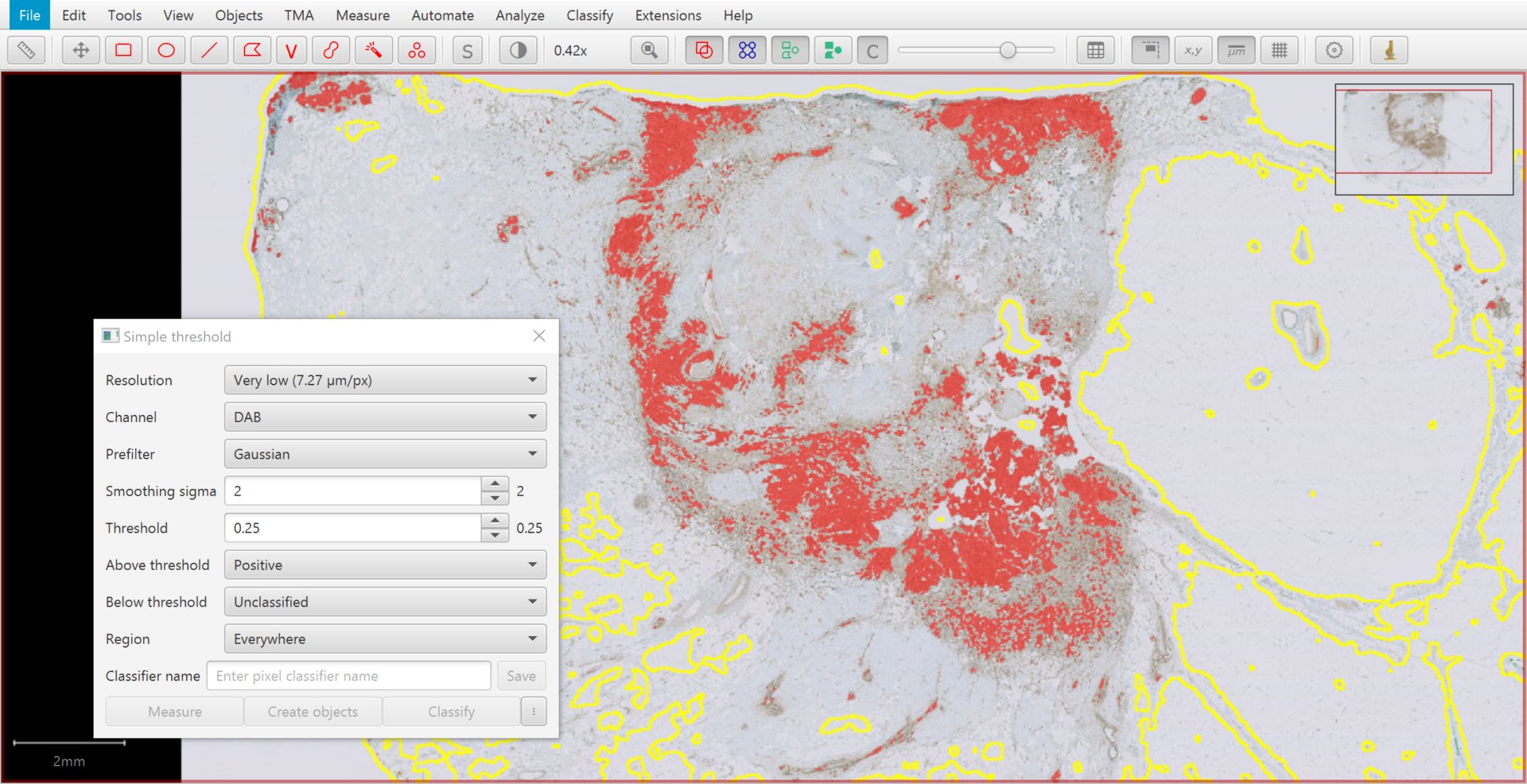Toggle show TMA grid
Viewport: 1527px width, 784px height.
coord(747,50)
